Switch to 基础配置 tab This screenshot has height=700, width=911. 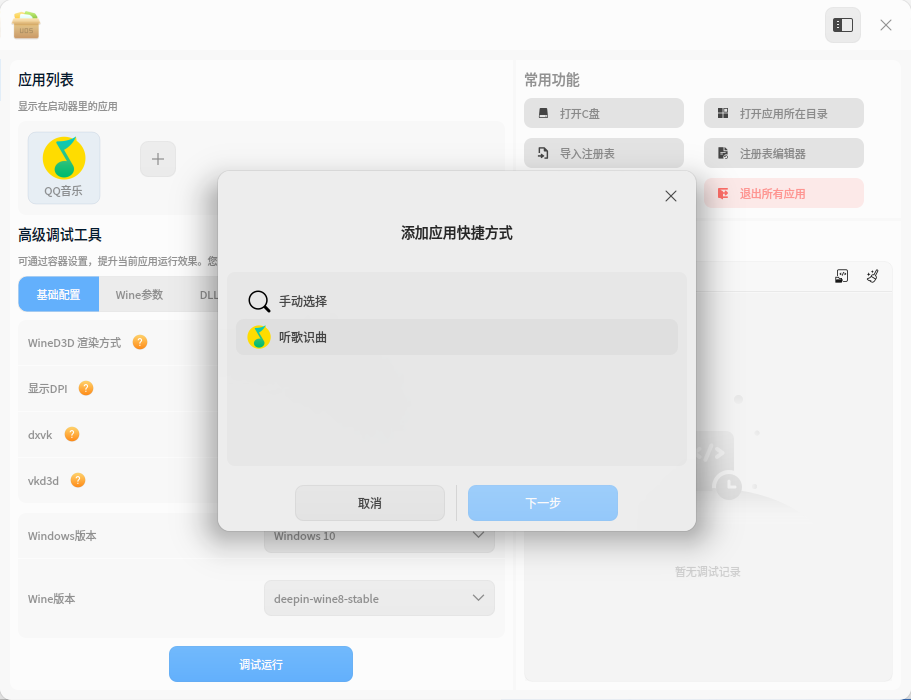coord(59,295)
